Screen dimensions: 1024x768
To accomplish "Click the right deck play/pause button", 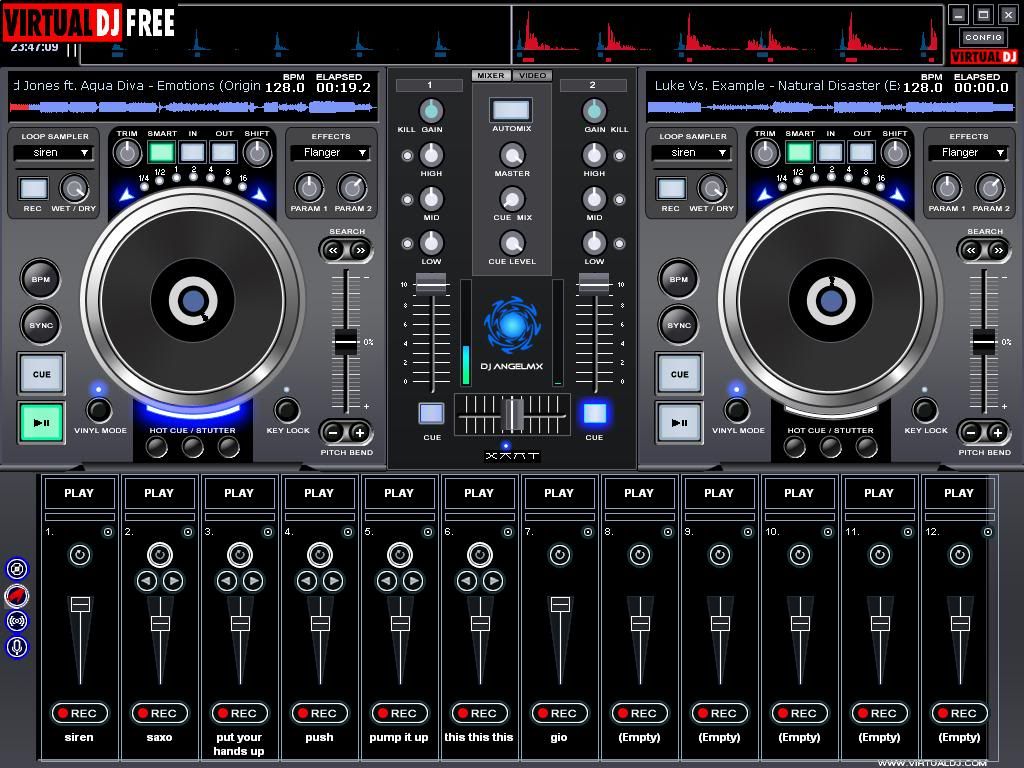I will click(679, 423).
